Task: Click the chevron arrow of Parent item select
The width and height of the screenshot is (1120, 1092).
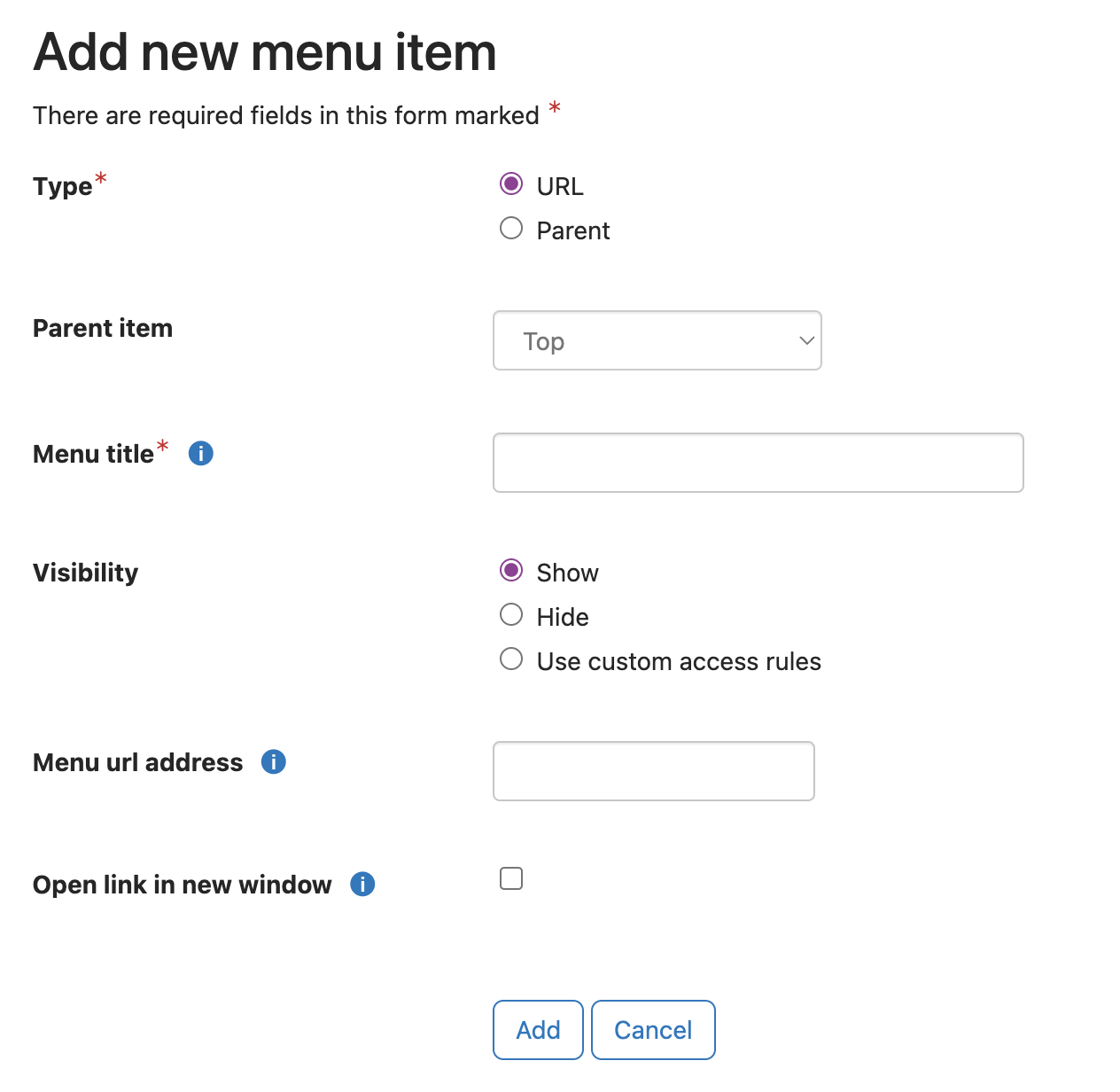Action: [806, 340]
